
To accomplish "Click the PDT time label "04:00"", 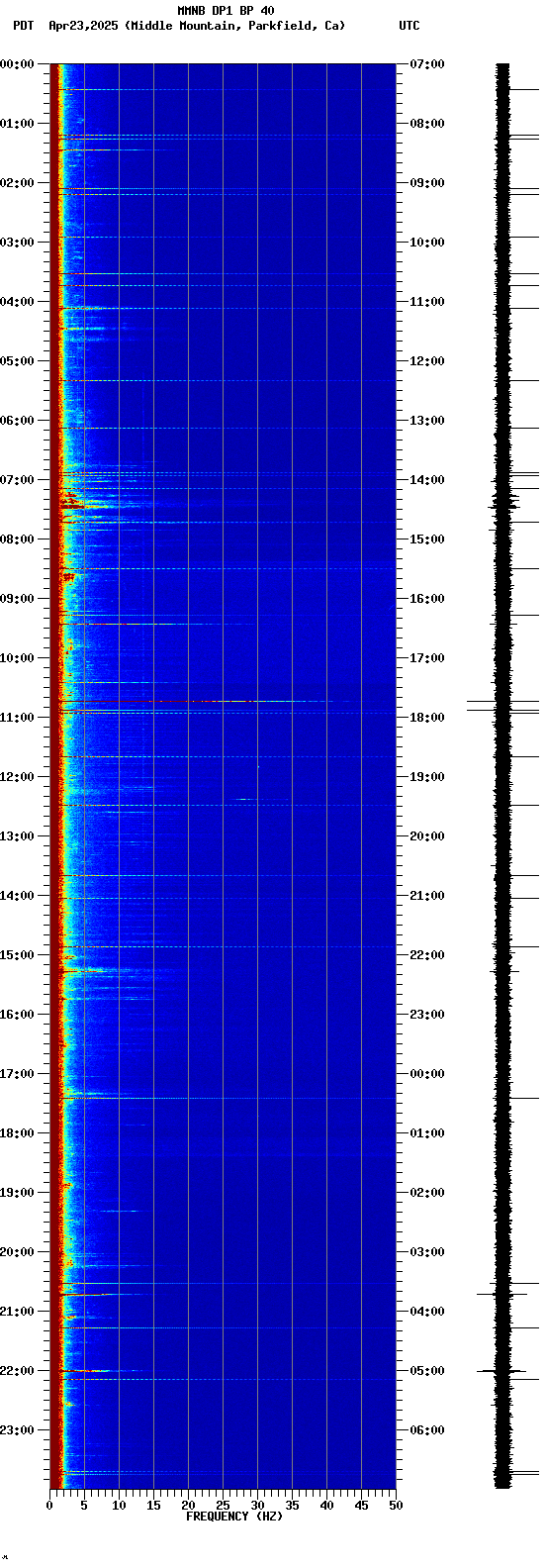I will [17, 302].
